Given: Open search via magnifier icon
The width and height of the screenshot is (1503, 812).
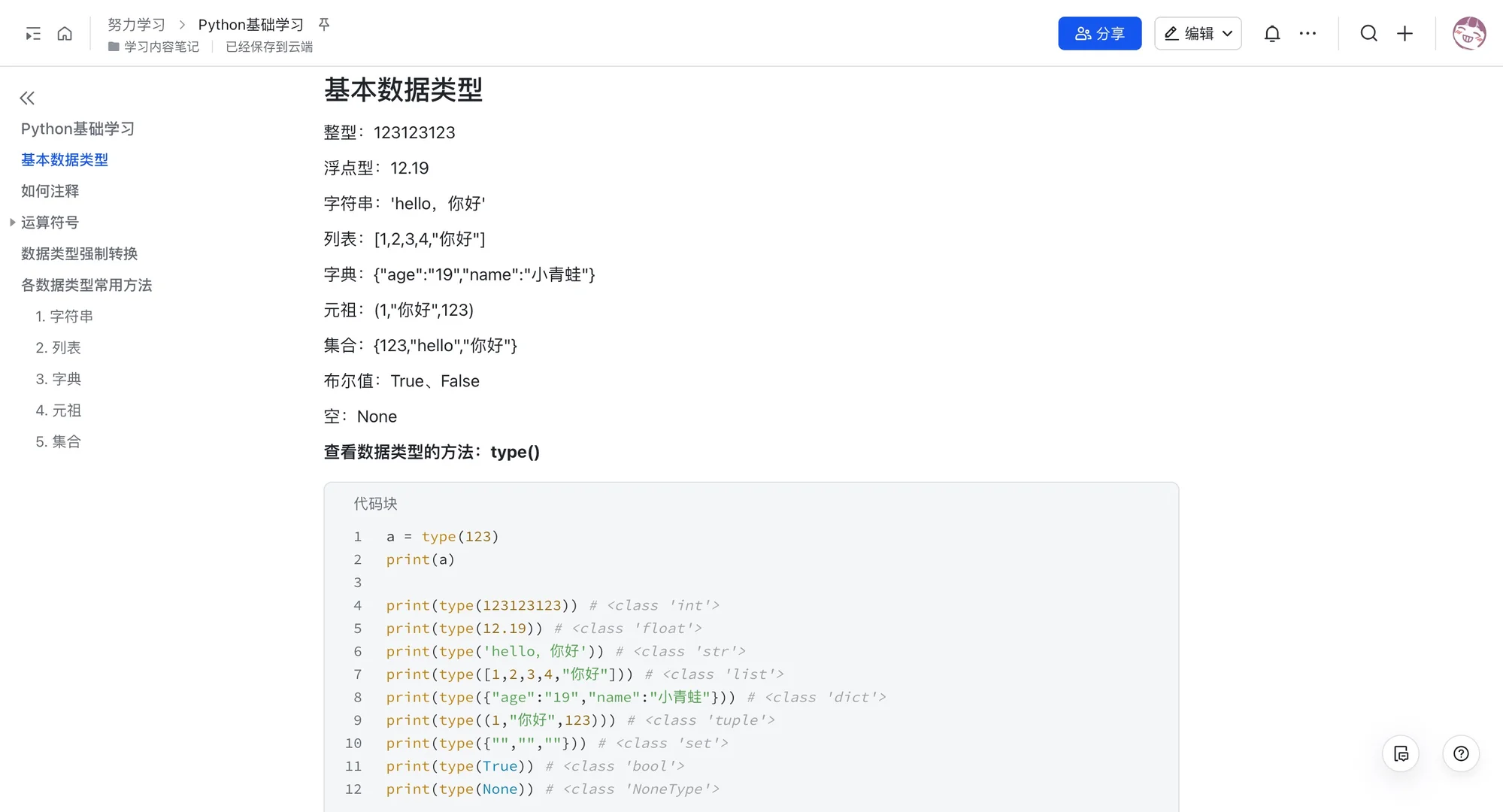Looking at the screenshot, I should pyautogui.click(x=1368, y=33).
